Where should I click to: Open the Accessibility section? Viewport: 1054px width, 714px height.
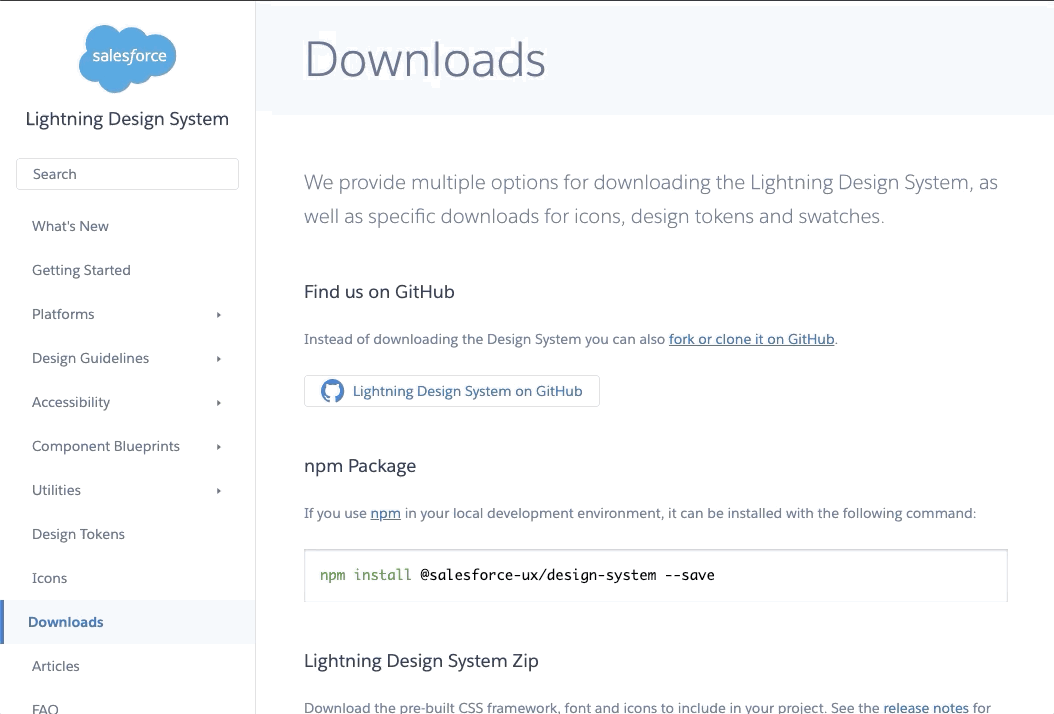tap(71, 402)
